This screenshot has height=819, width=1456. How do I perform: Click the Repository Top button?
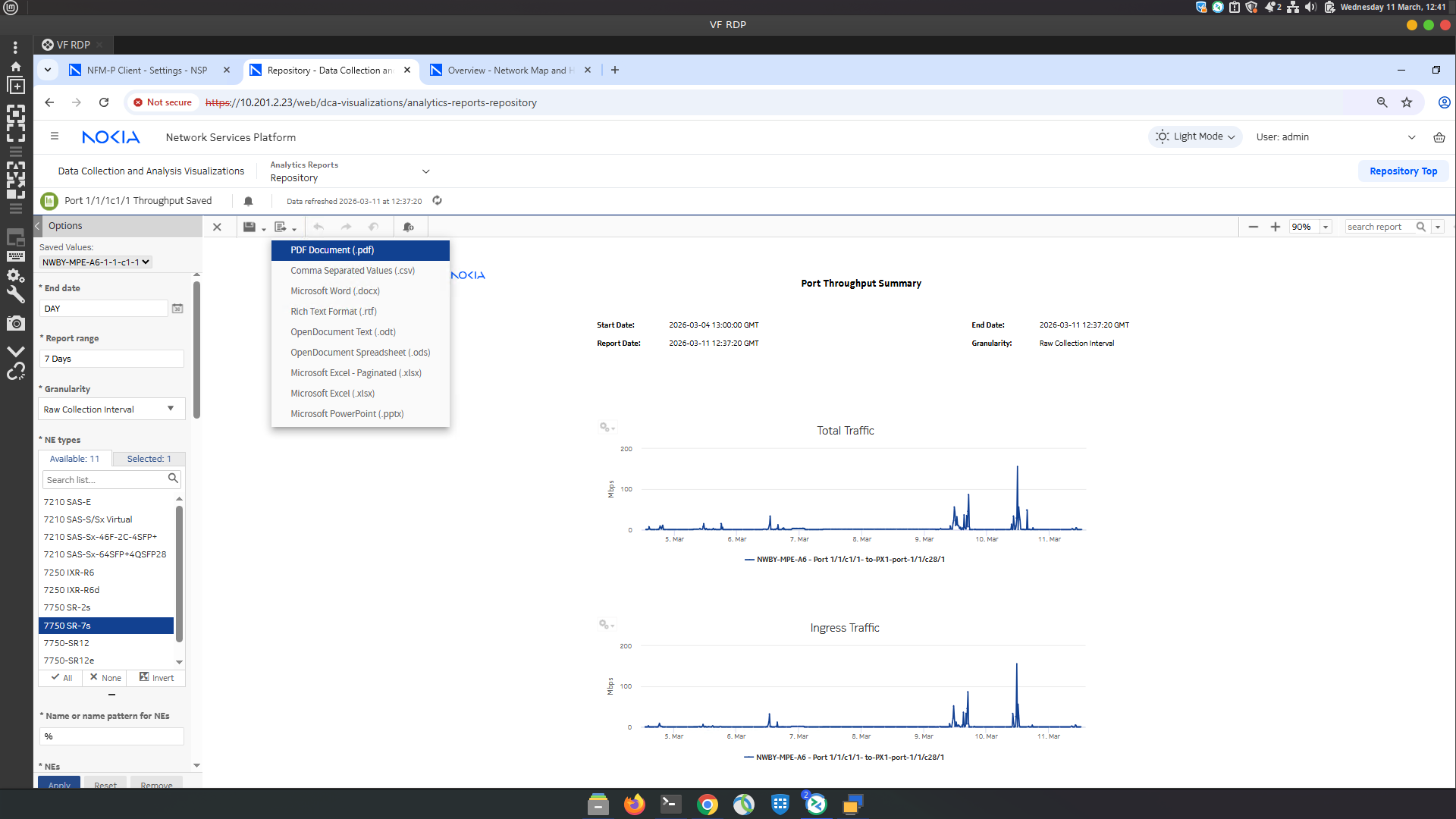(1402, 171)
